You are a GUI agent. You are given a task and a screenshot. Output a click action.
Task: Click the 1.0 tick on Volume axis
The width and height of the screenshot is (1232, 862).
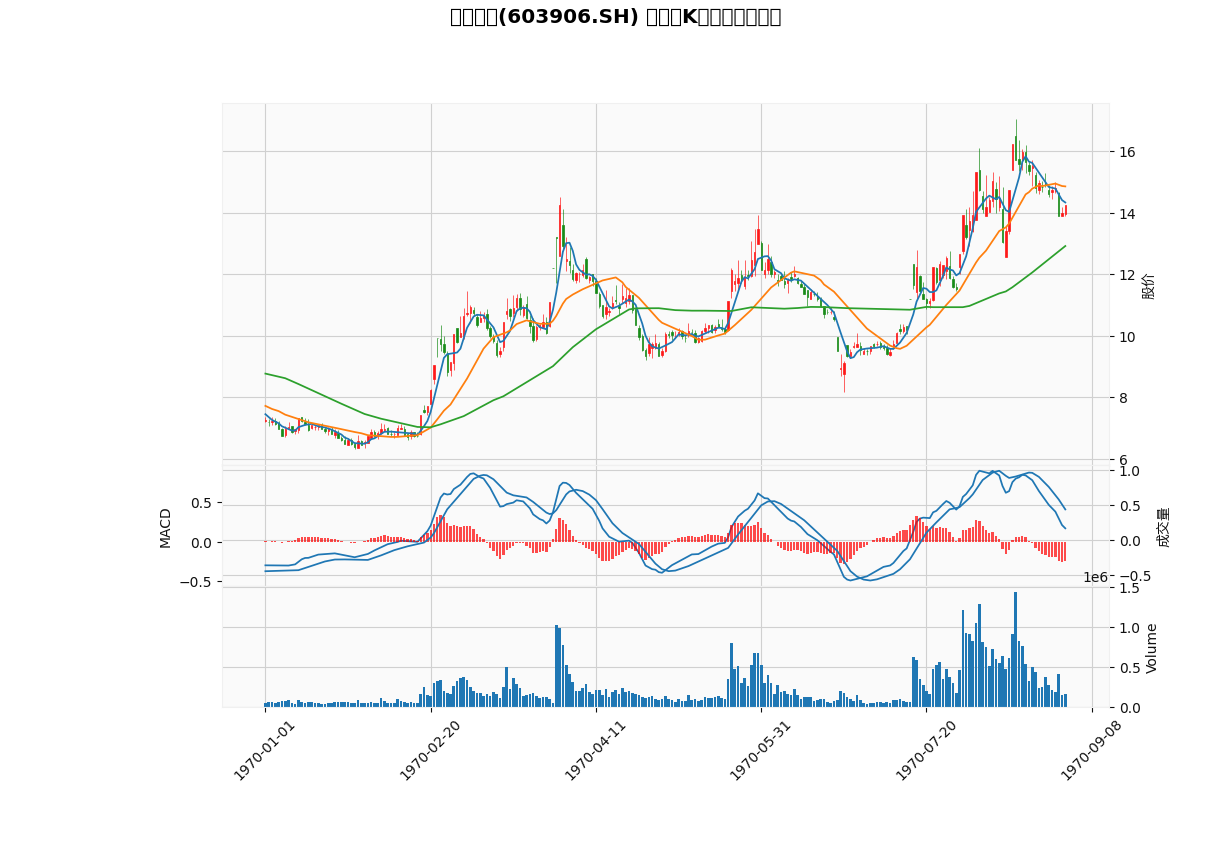coord(1129,628)
